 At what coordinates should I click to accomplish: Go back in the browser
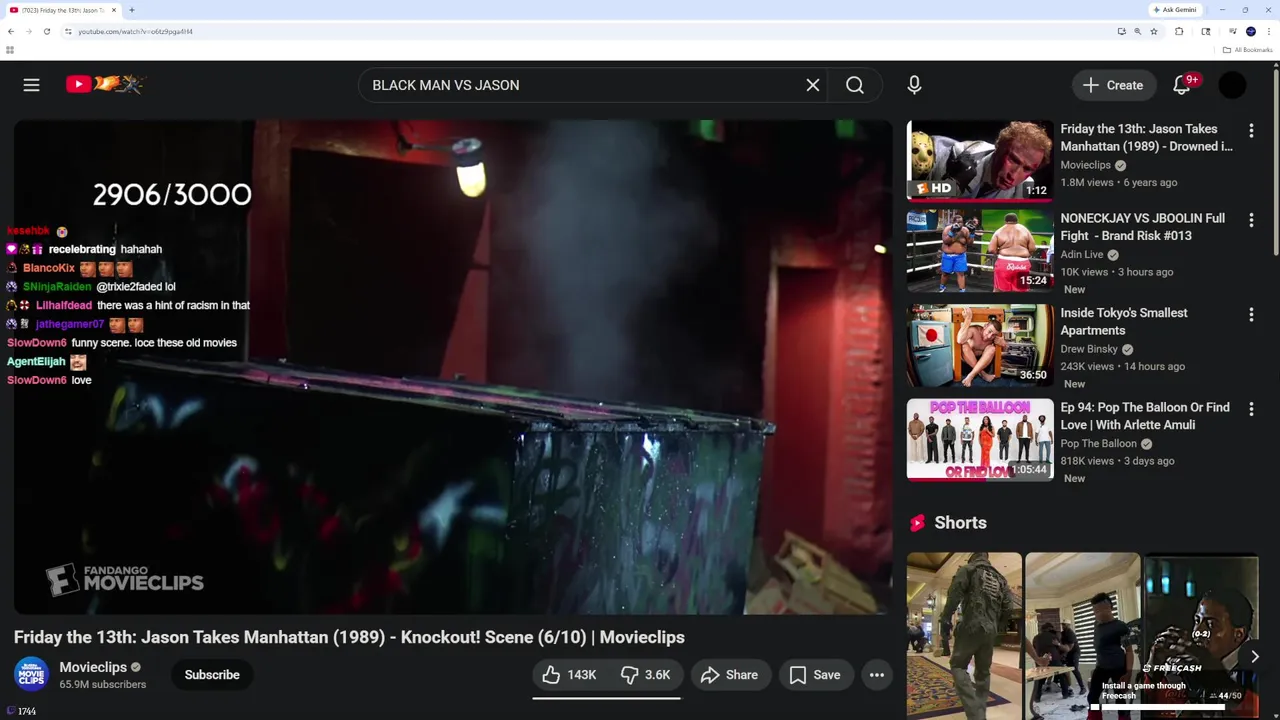click(x=11, y=31)
